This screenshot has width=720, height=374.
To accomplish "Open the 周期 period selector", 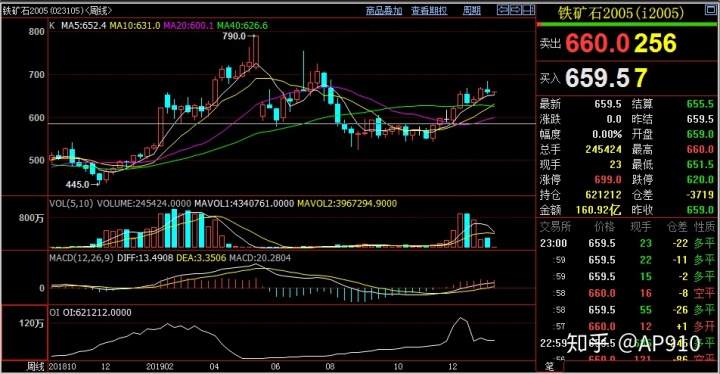I will (x=472, y=11).
